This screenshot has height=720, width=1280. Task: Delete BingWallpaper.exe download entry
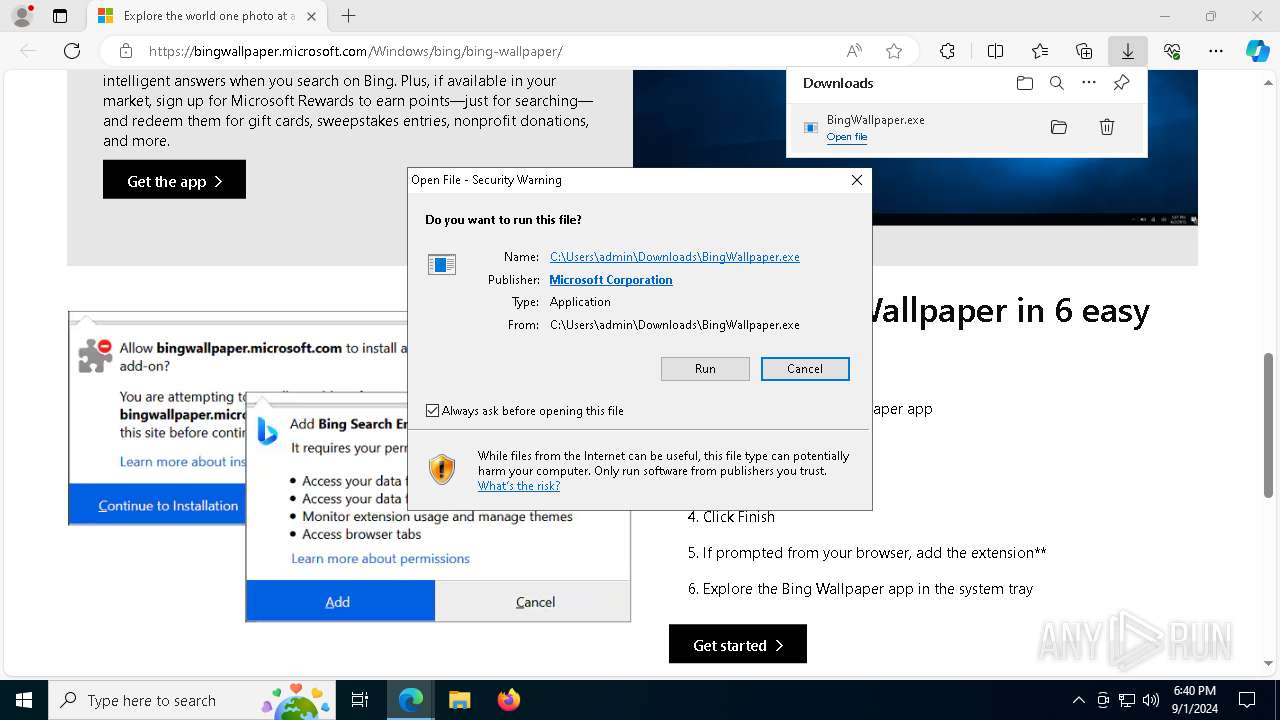[1107, 127]
